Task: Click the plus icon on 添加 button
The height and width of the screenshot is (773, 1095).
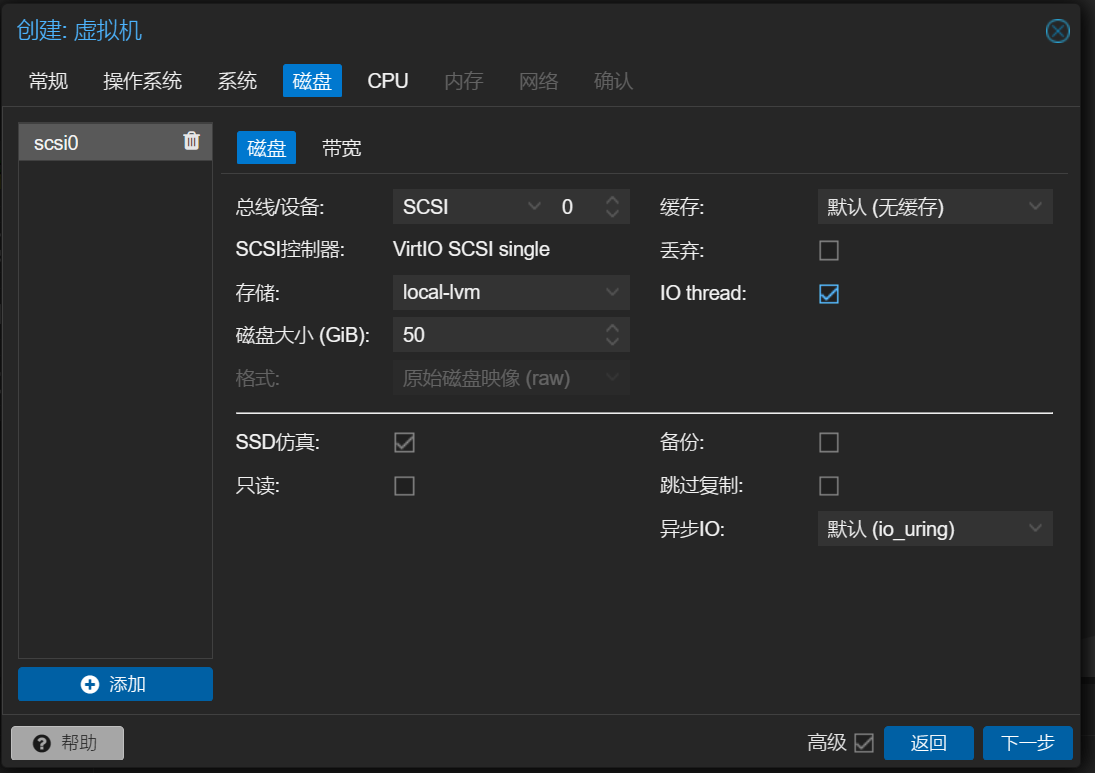Action: 90,684
